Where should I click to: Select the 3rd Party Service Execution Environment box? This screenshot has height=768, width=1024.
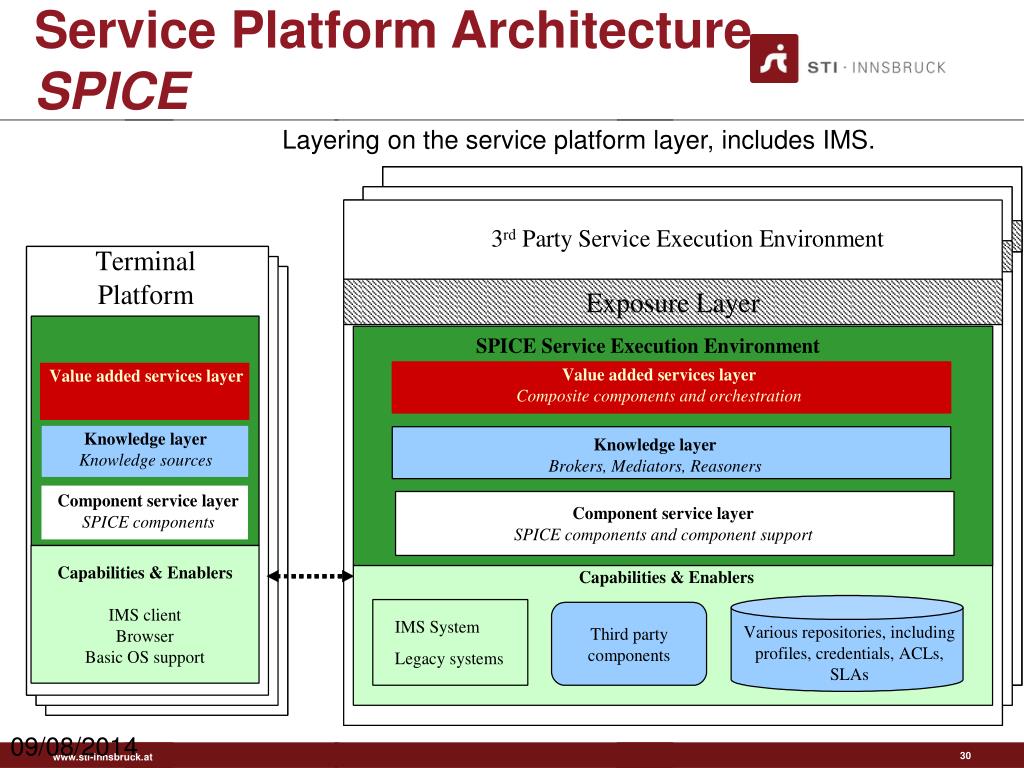[x=673, y=240]
